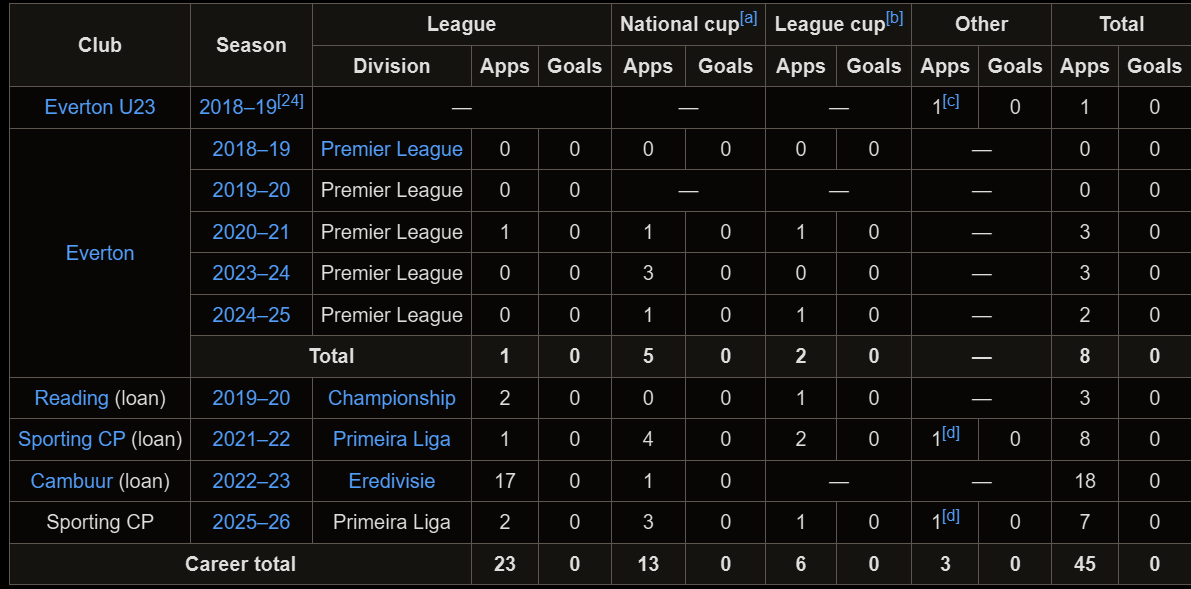
Task: Follow the Reading loan club link
Action: pyautogui.click(x=71, y=398)
